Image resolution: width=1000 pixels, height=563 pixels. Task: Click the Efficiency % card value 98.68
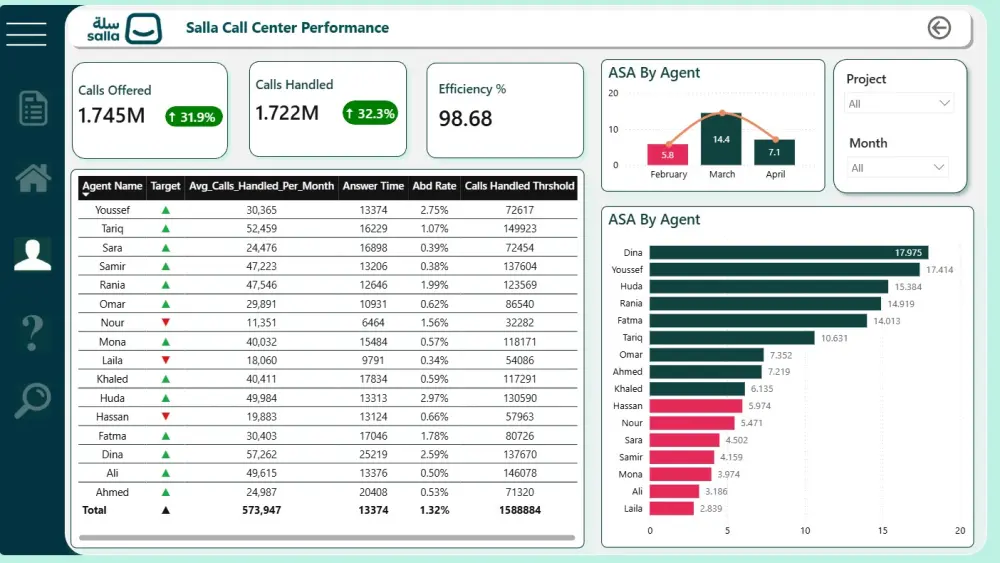tap(465, 119)
